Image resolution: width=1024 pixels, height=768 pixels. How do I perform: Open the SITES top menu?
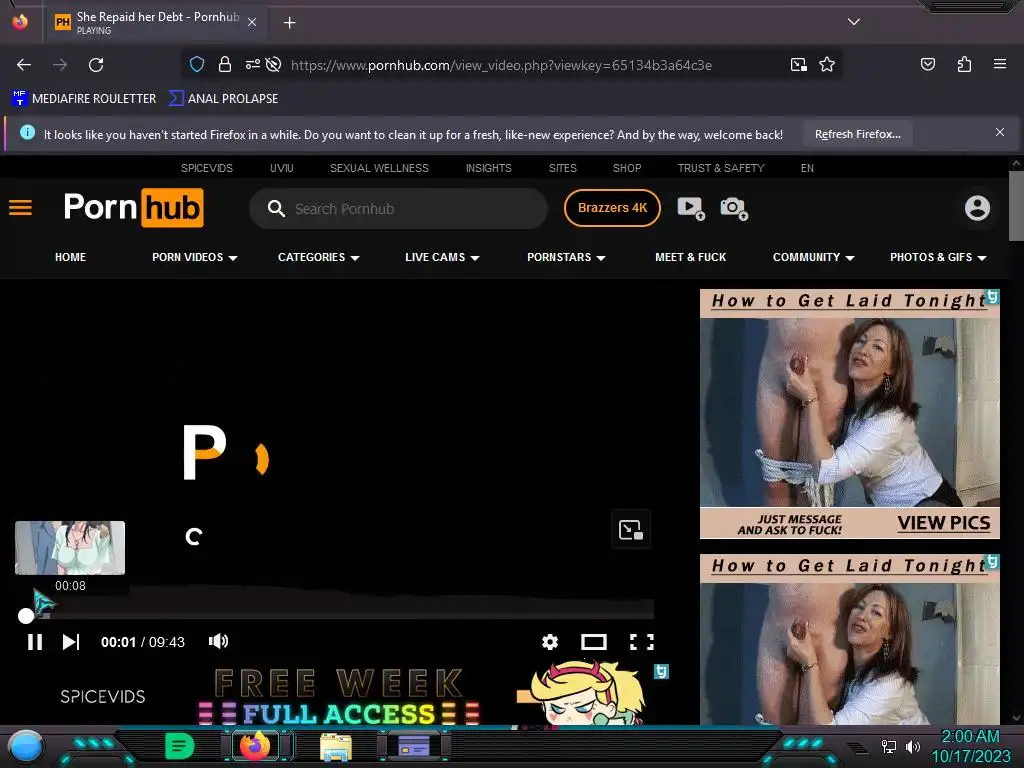(x=562, y=168)
